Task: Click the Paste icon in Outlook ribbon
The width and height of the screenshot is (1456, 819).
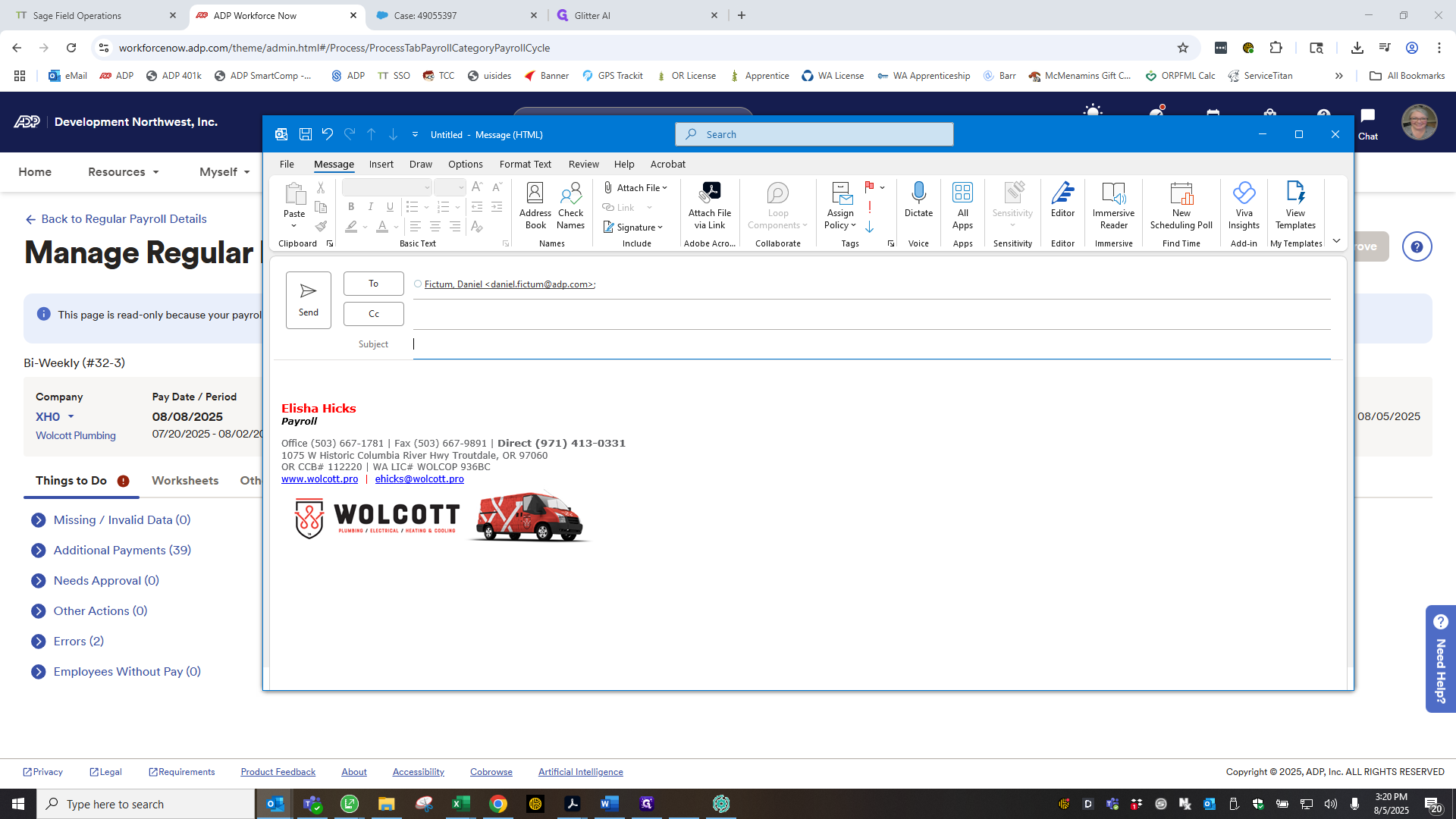Action: coord(294,194)
